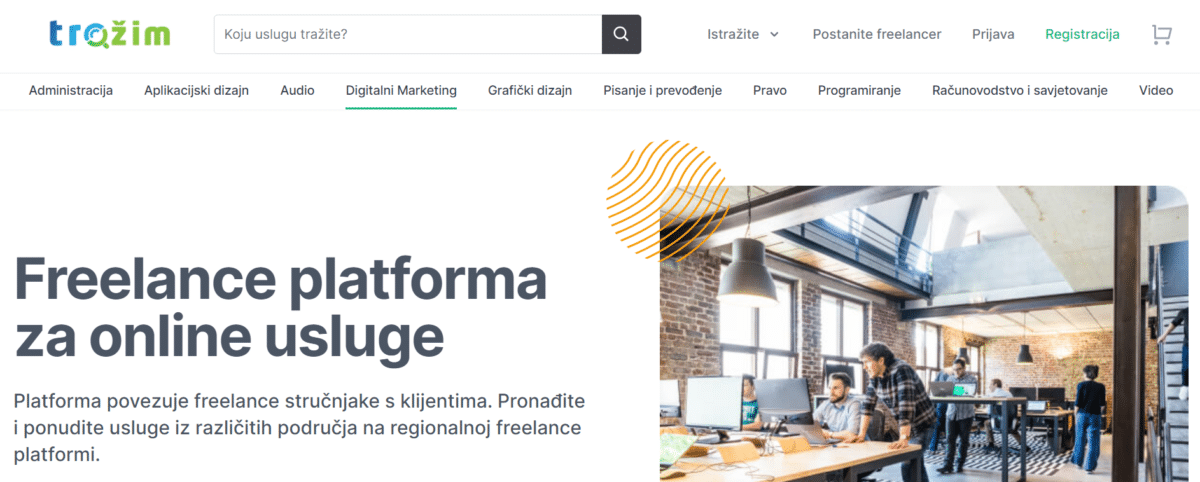
Task: Click the magnifier search button
Action: 621,34
